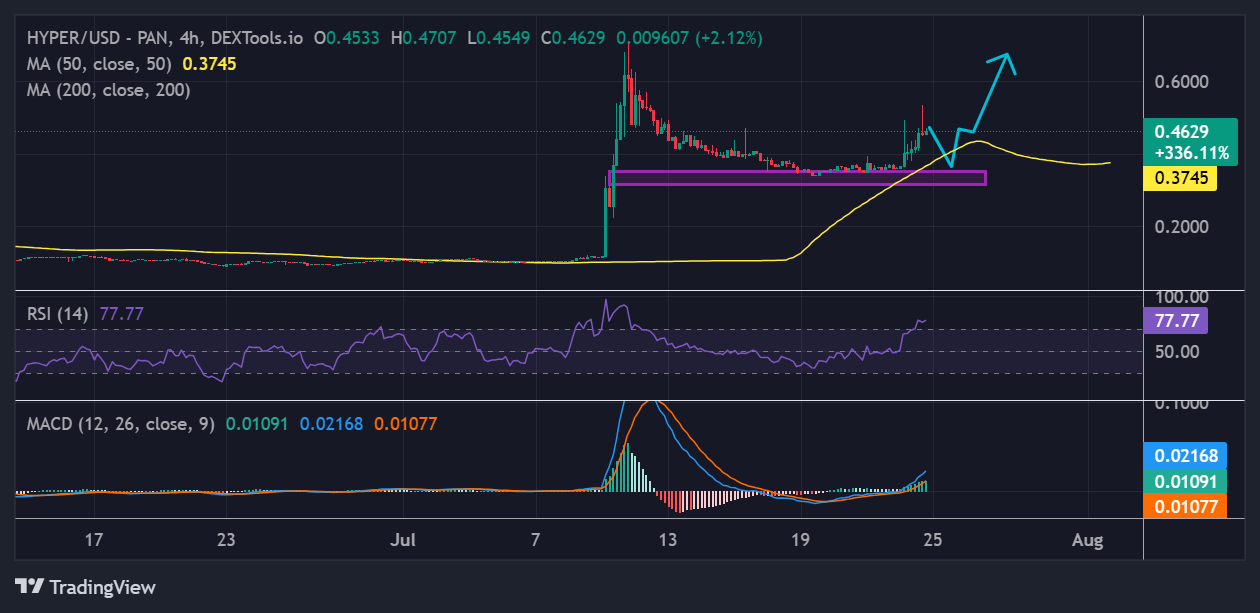Click the MA 50 value 0.3745 in legend
Viewport: 1260px width, 613px height.
210,63
